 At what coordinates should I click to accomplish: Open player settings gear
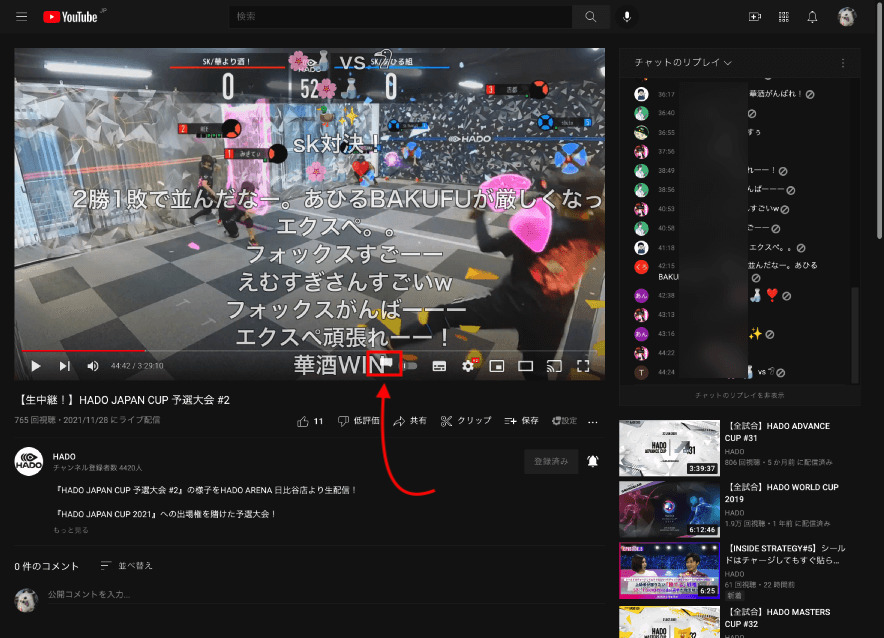[x=468, y=366]
